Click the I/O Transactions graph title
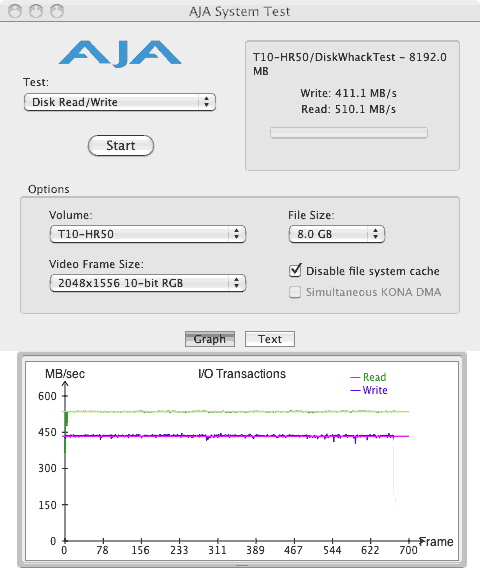The width and height of the screenshot is (480, 568). (x=242, y=374)
